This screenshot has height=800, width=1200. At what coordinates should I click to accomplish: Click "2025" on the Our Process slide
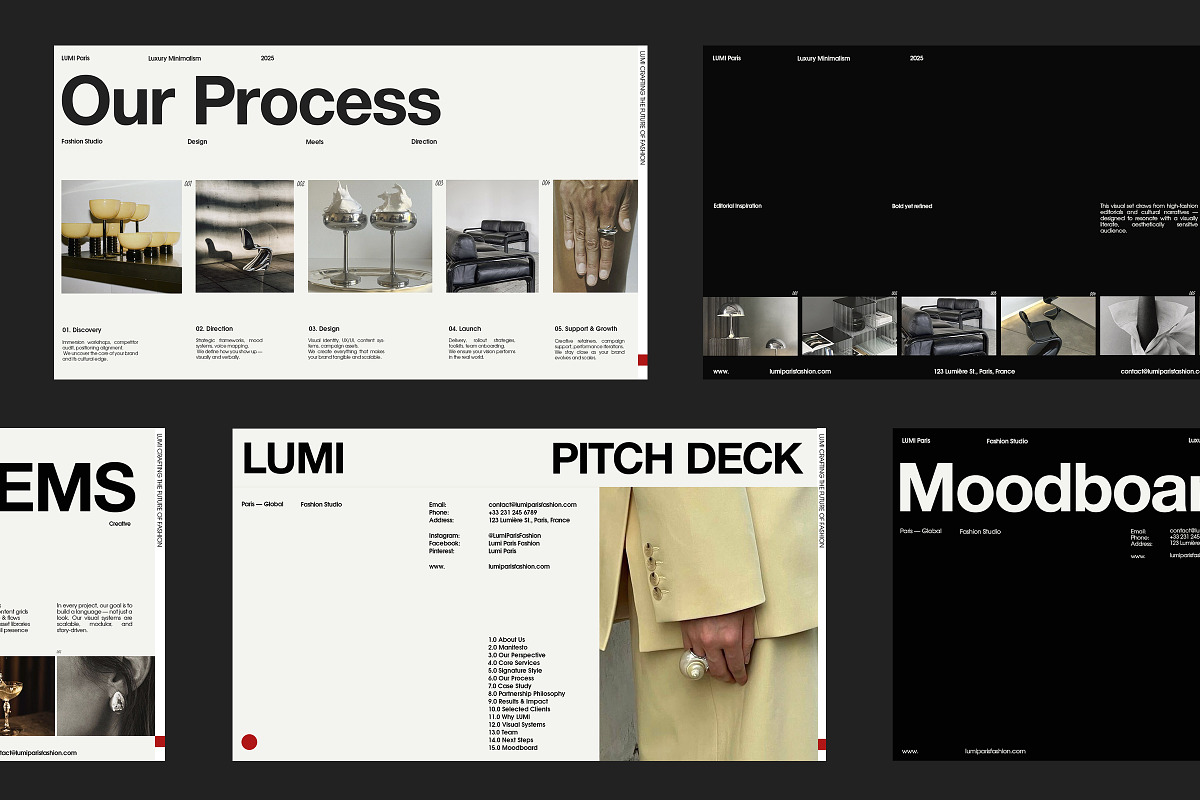pos(267,58)
